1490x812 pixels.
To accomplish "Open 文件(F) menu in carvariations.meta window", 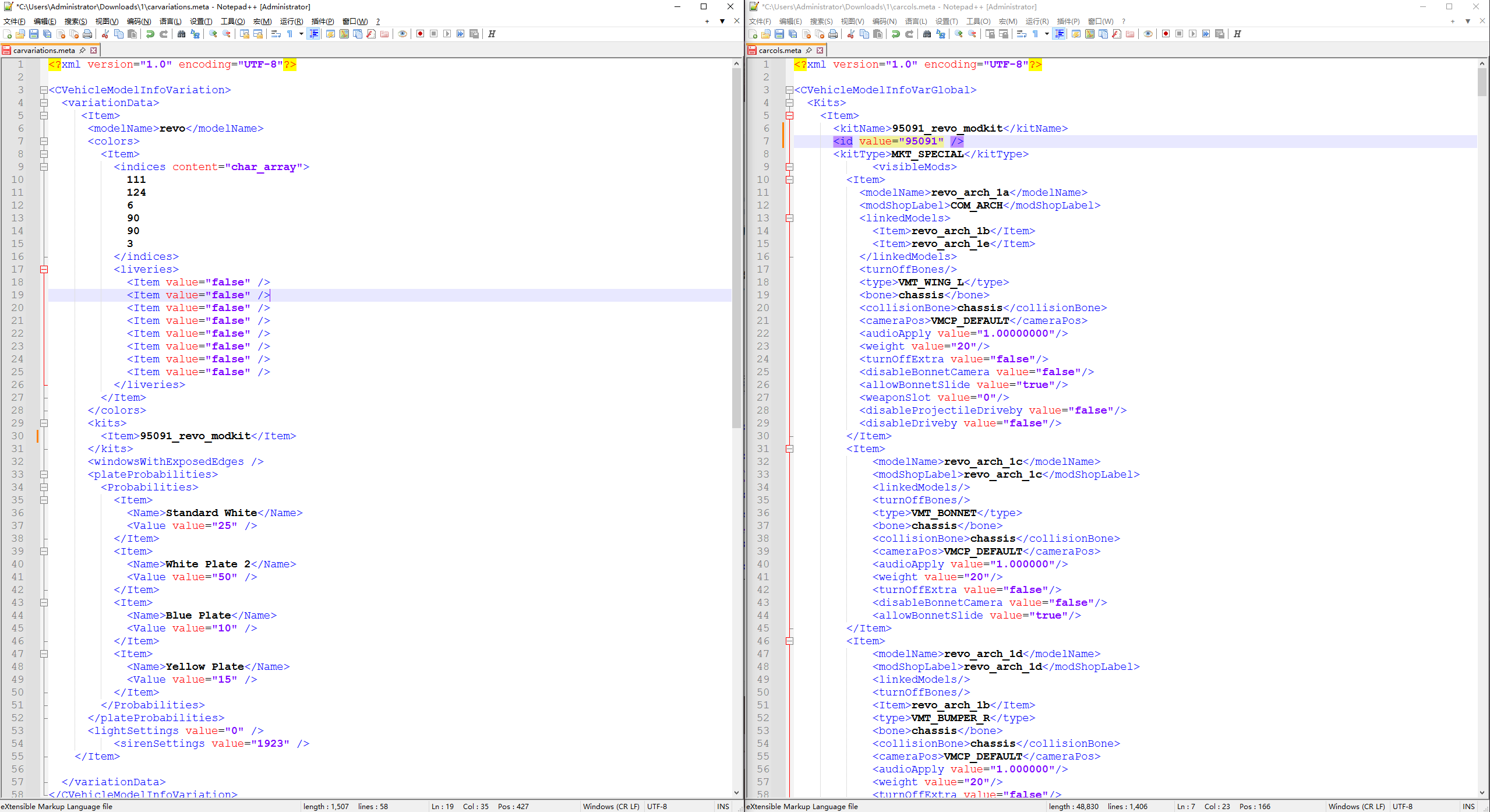I will tap(15, 22).
